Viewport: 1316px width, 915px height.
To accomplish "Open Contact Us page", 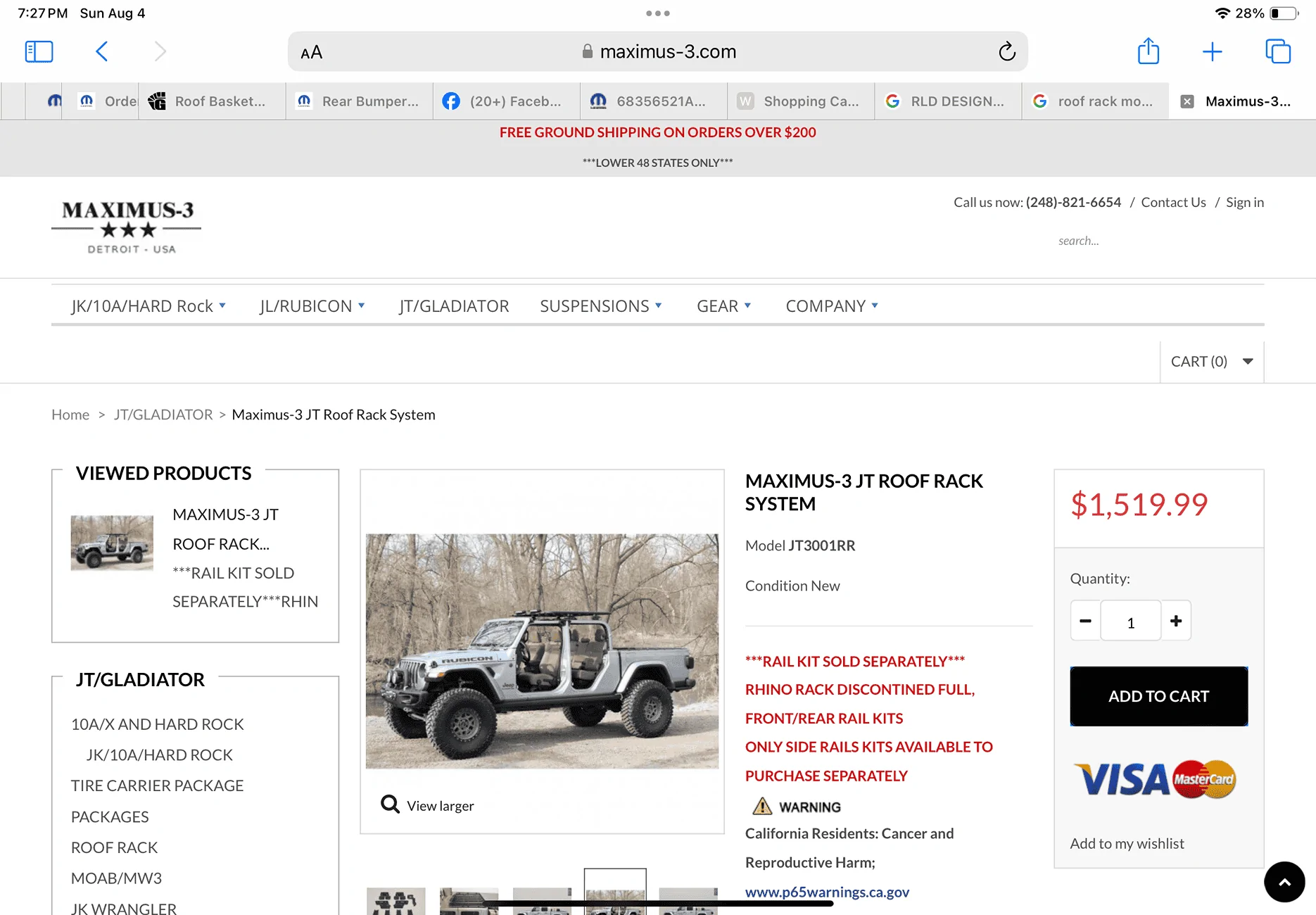I will [x=1173, y=202].
